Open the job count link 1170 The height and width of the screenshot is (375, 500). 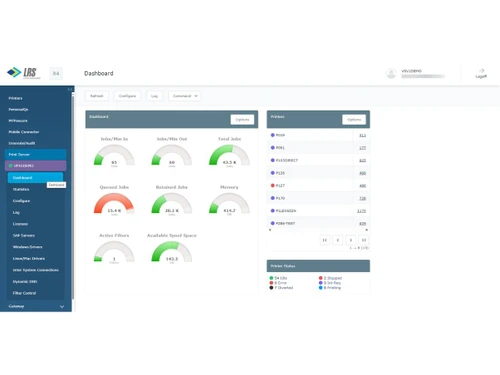point(361,211)
